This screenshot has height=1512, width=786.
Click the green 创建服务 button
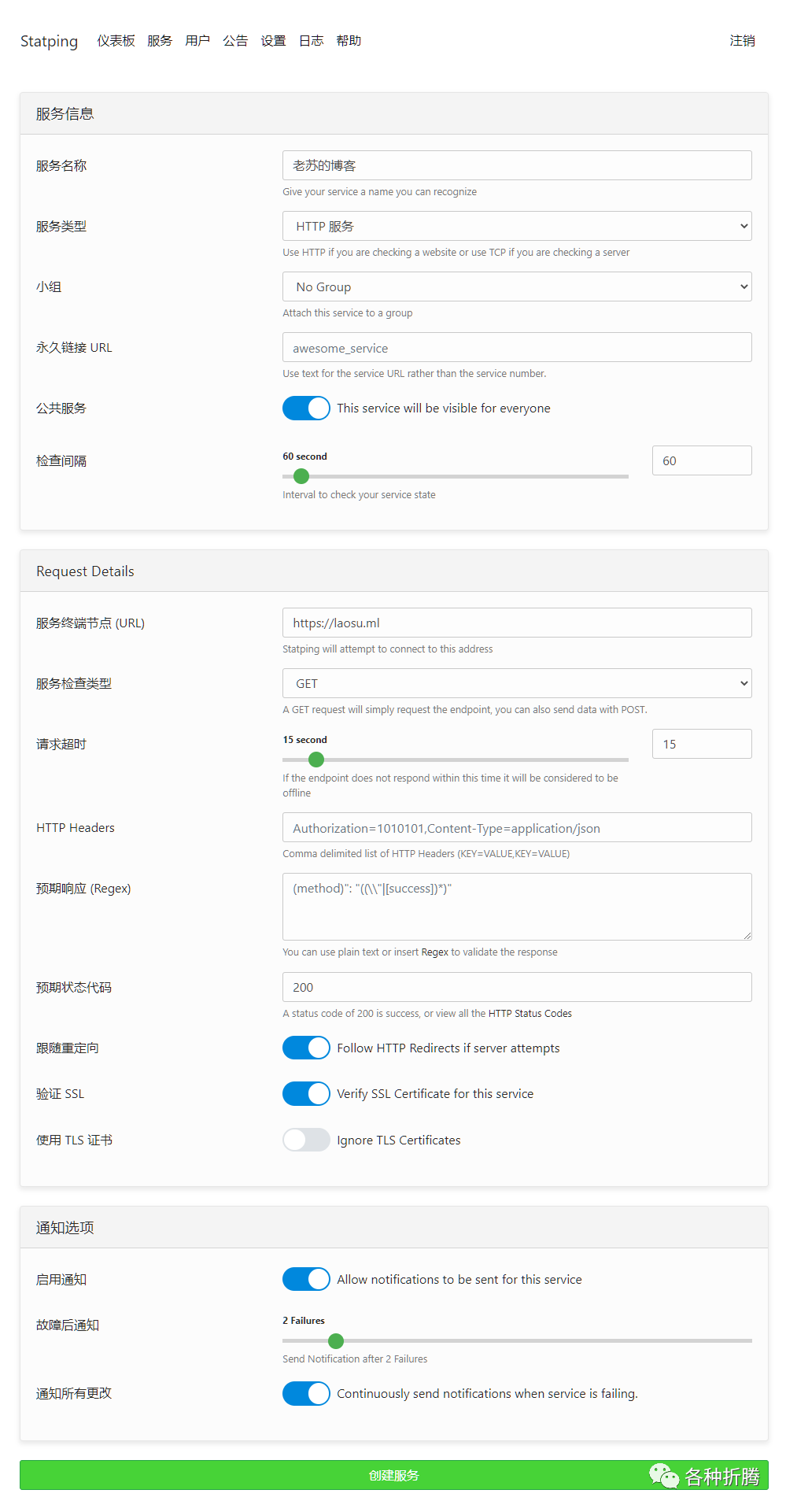pyautogui.click(x=393, y=1475)
